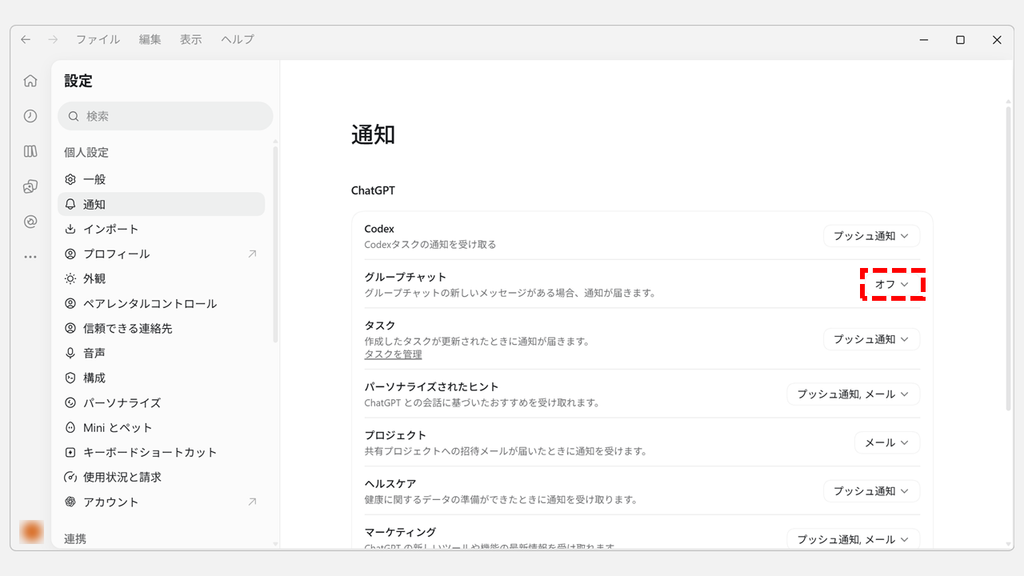Click the icon beside Mini とペット
This screenshot has height=576, width=1024.
coord(71,428)
